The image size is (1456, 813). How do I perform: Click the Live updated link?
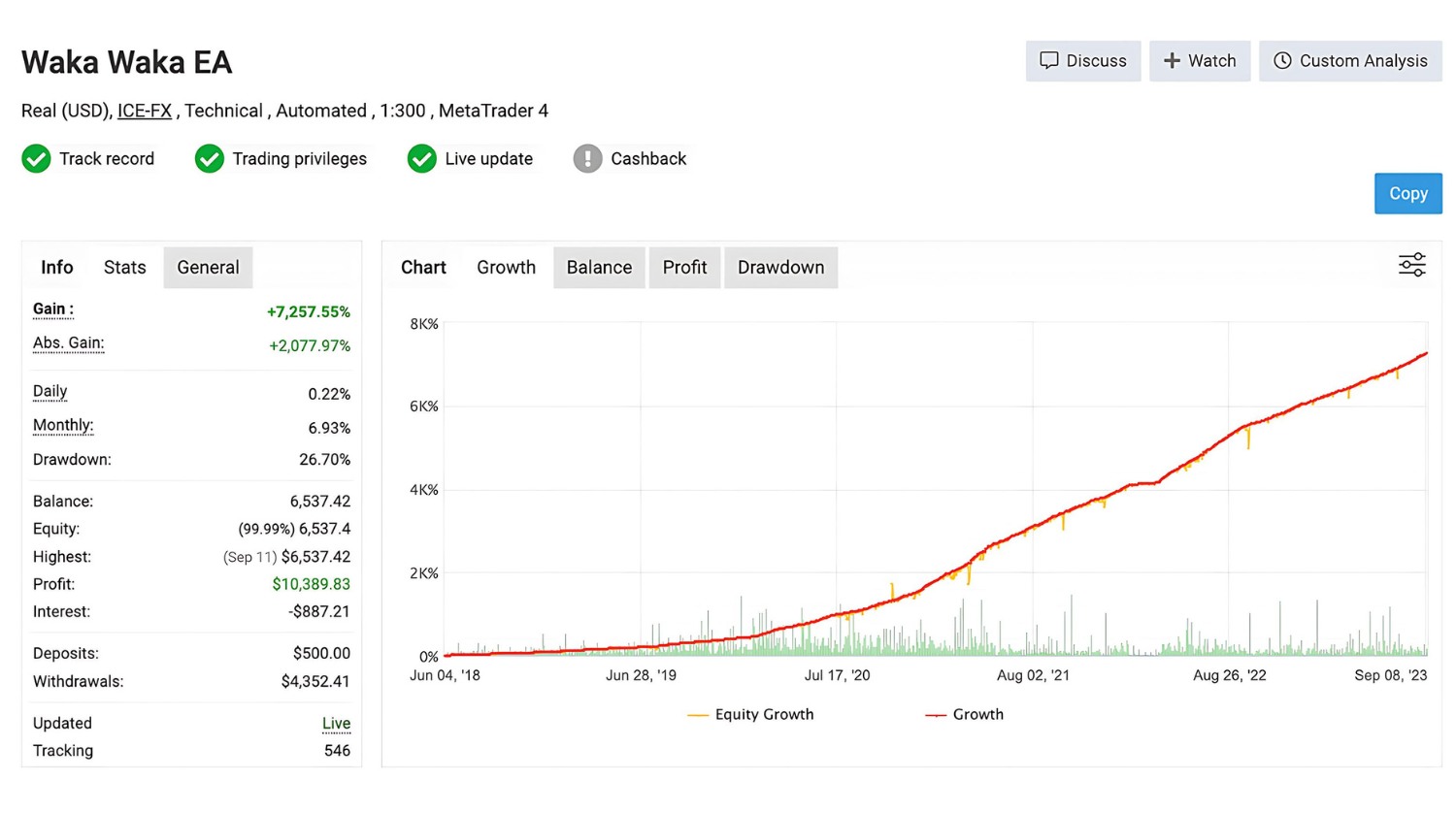[x=336, y=723]
